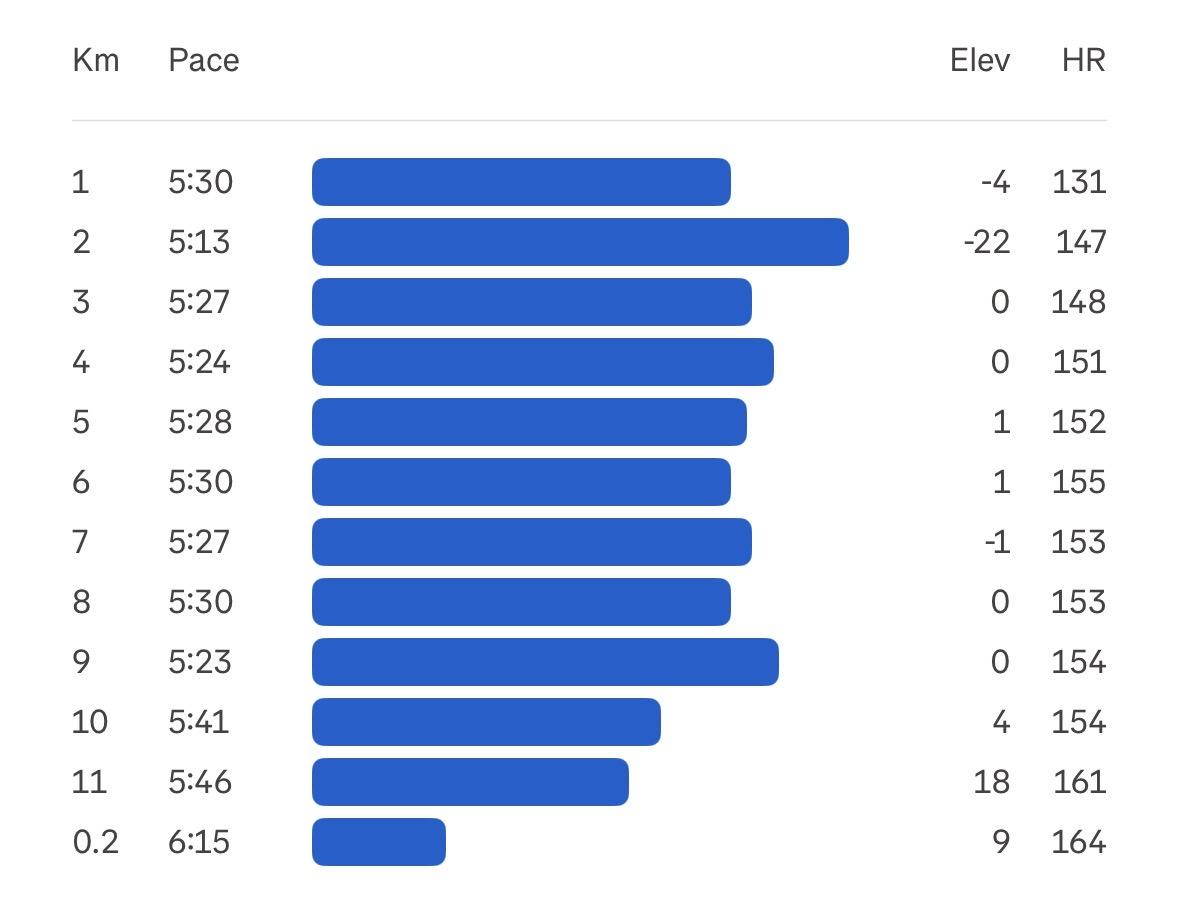This screenshot has width=1179, height=907.
Task: Click the shortest bar for the 0.2 split
Action: tap(379, 842)
